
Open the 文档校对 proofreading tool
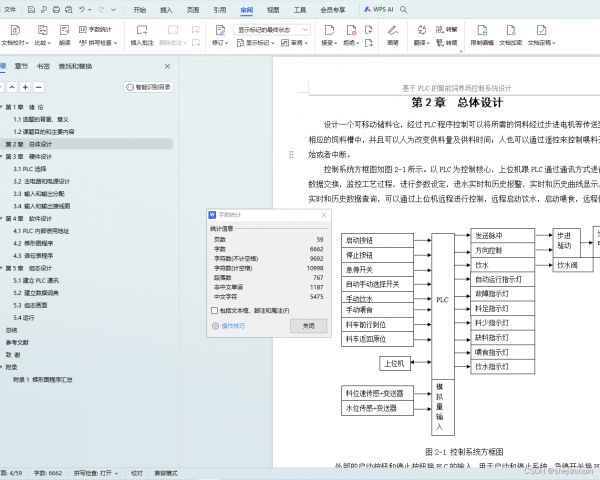tap(15, 35)
